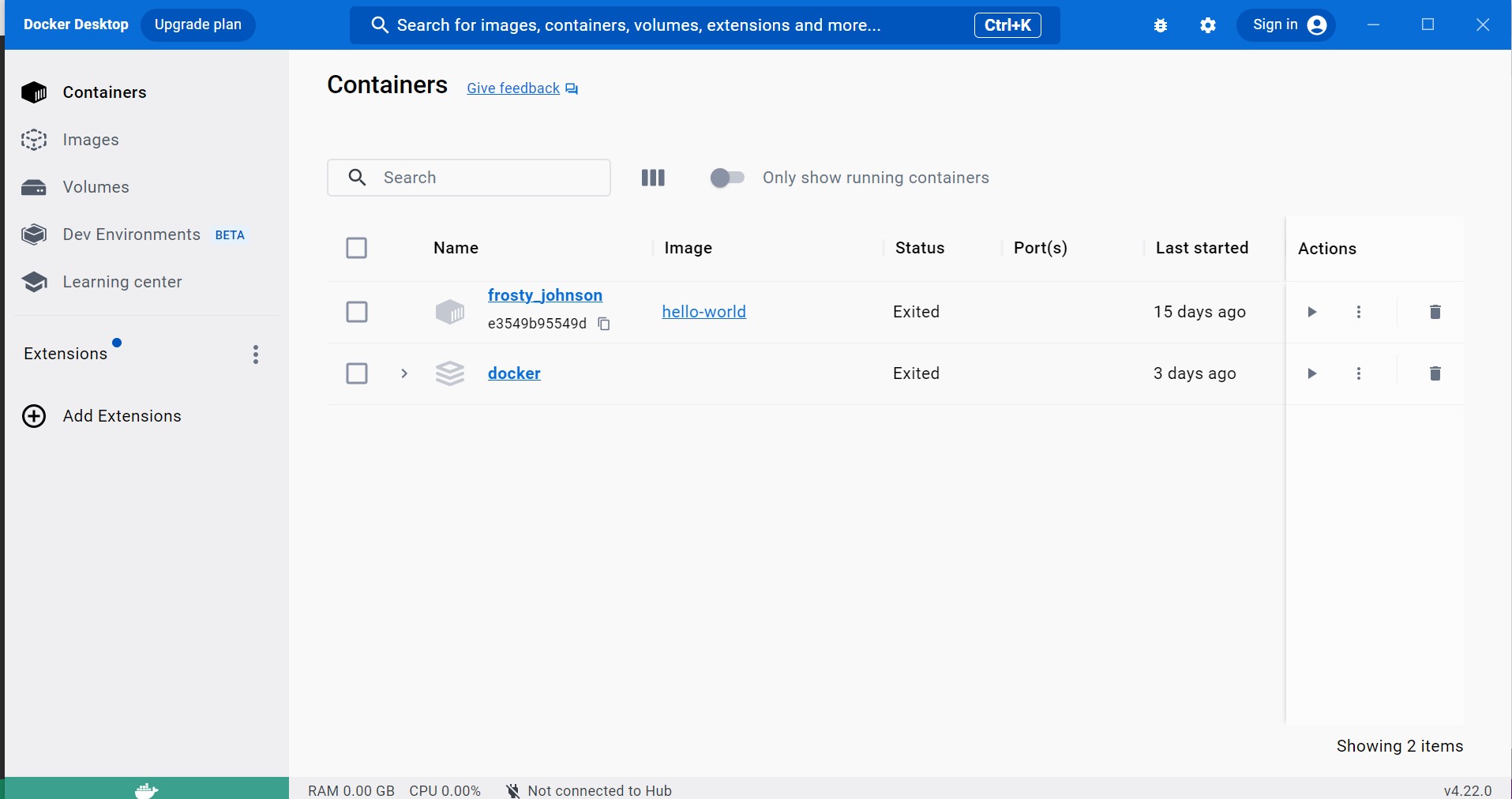Viewport: 1512px width, 799px height.
Task: Start the docker compose stack
Action: [1311, 373]
